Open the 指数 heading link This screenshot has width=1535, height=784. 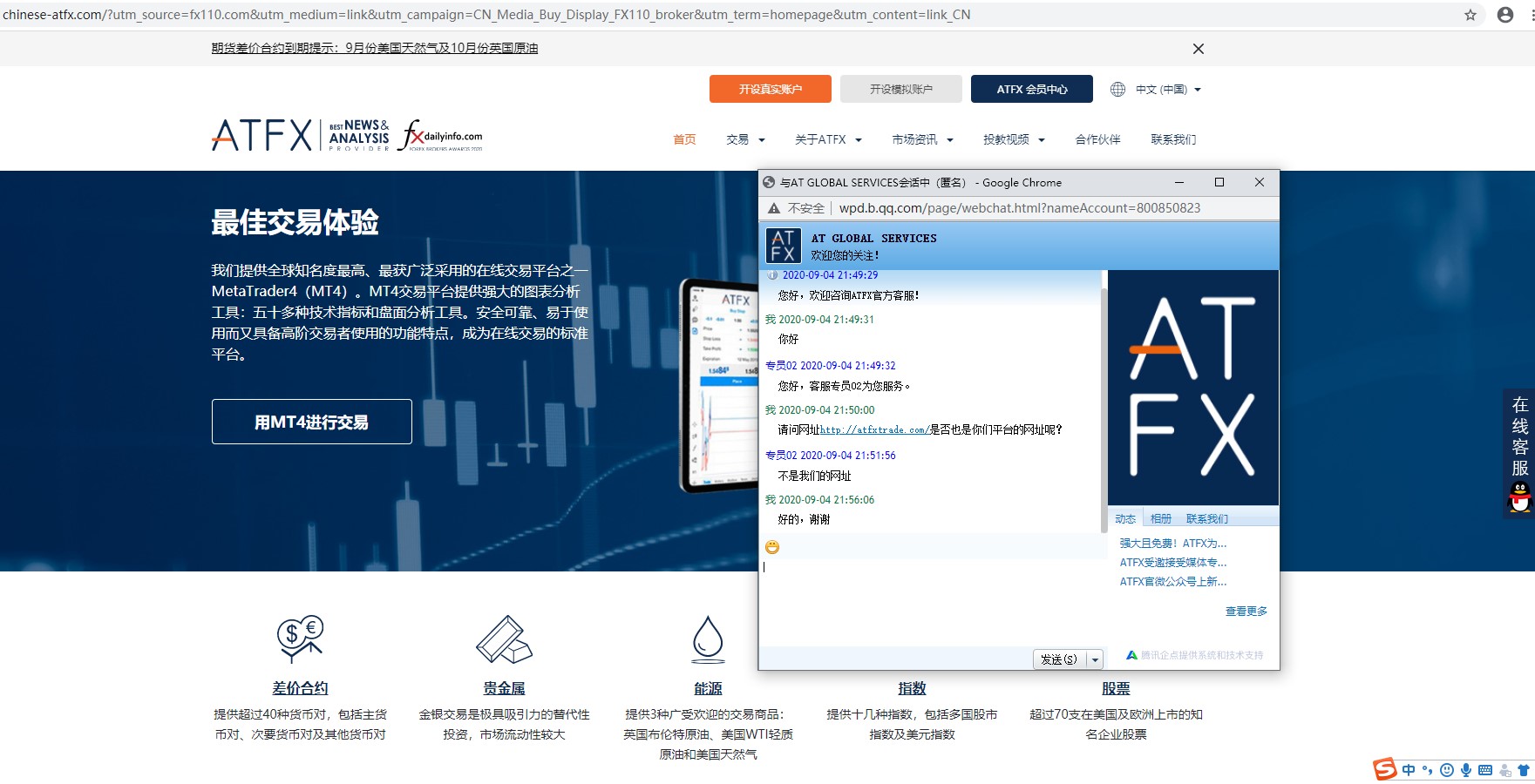point(912,688)
